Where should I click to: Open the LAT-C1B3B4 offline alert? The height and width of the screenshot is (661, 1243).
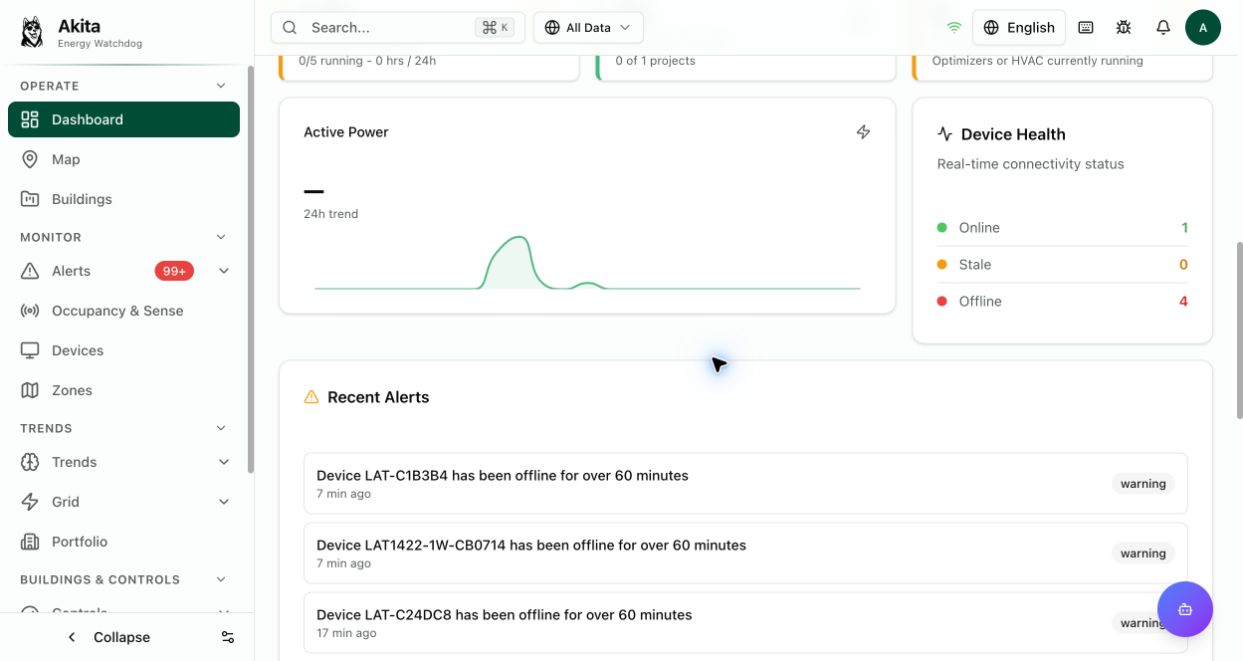[745, 484]
